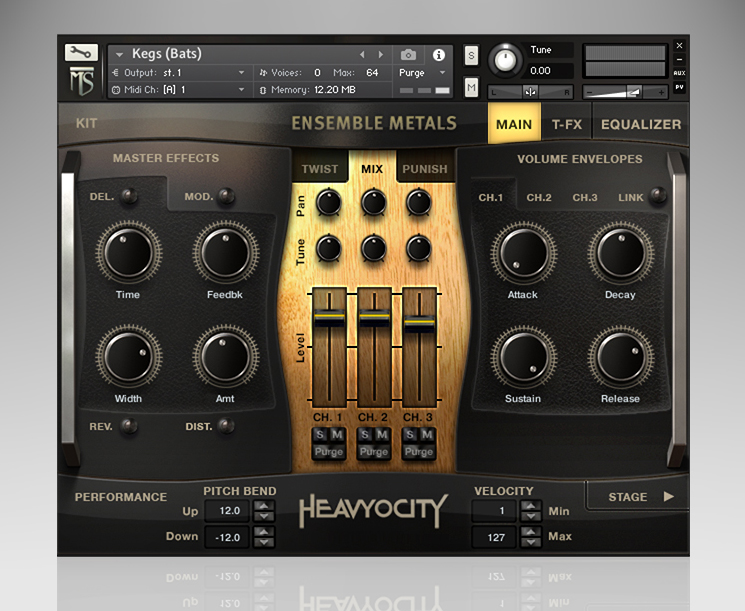745x611 pixels.
Task: Click the CH. 3 level fader
Action: [x=419, y=323]
